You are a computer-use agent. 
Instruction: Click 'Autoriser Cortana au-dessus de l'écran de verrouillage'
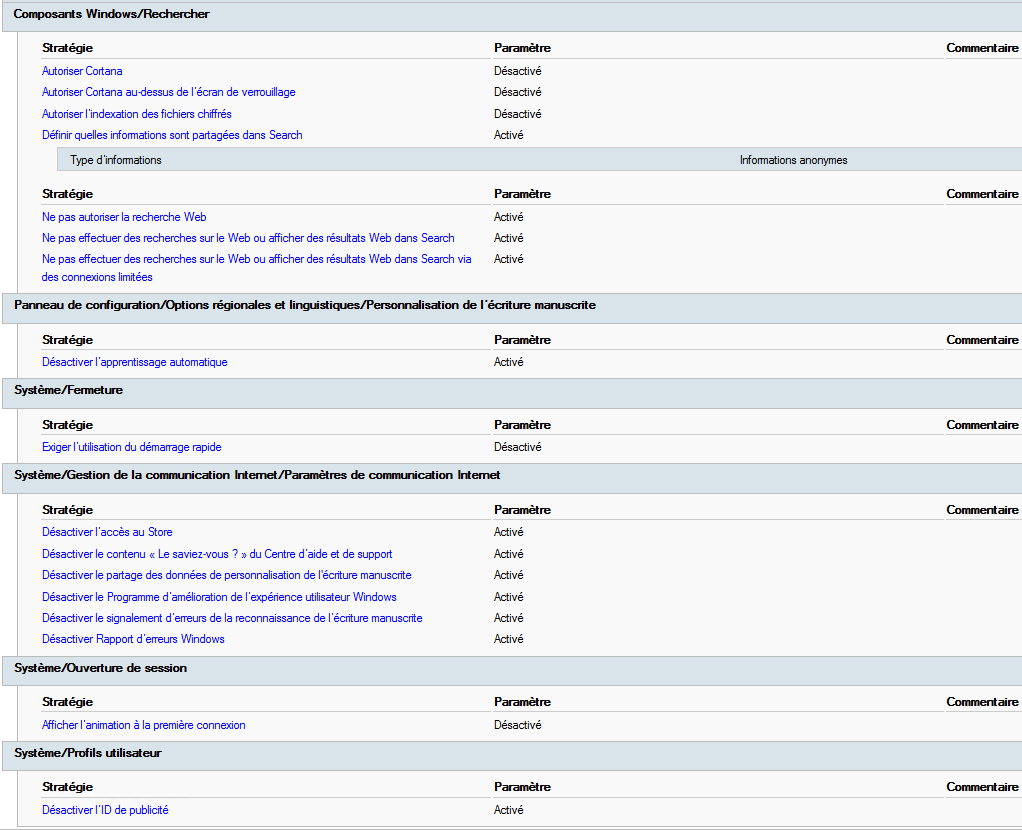tap(168, 92)
